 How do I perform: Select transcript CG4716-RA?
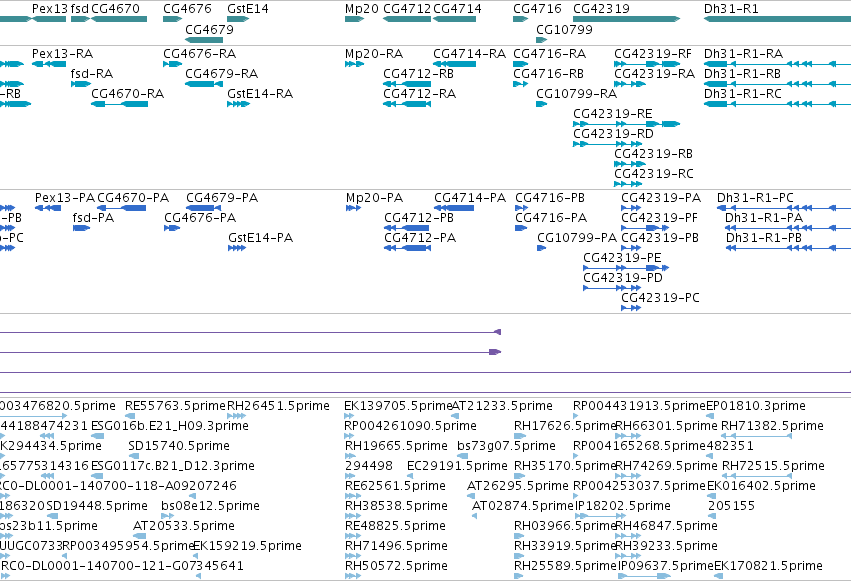click(520, 64)
